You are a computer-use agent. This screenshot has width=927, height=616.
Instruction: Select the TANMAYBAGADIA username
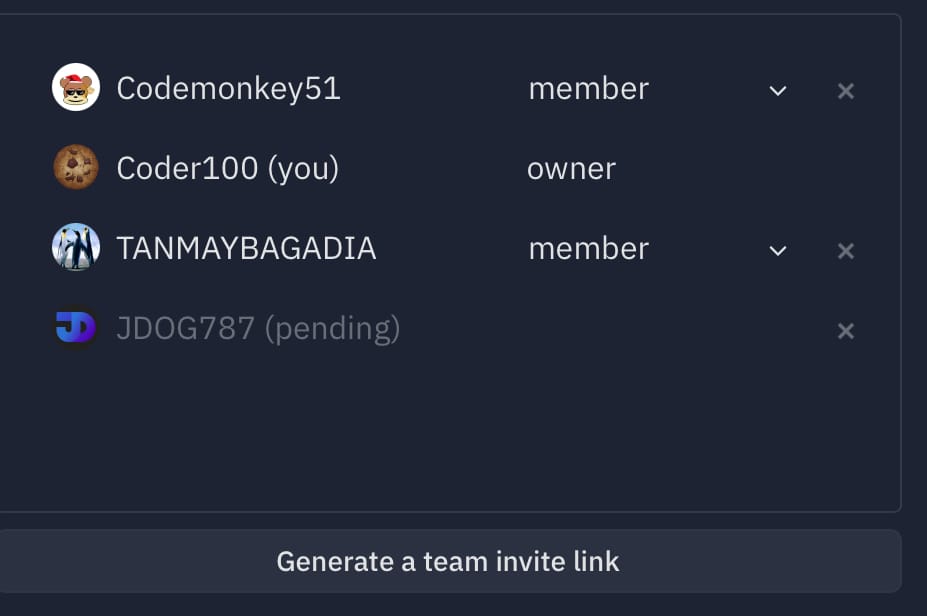tap(247, 248)
